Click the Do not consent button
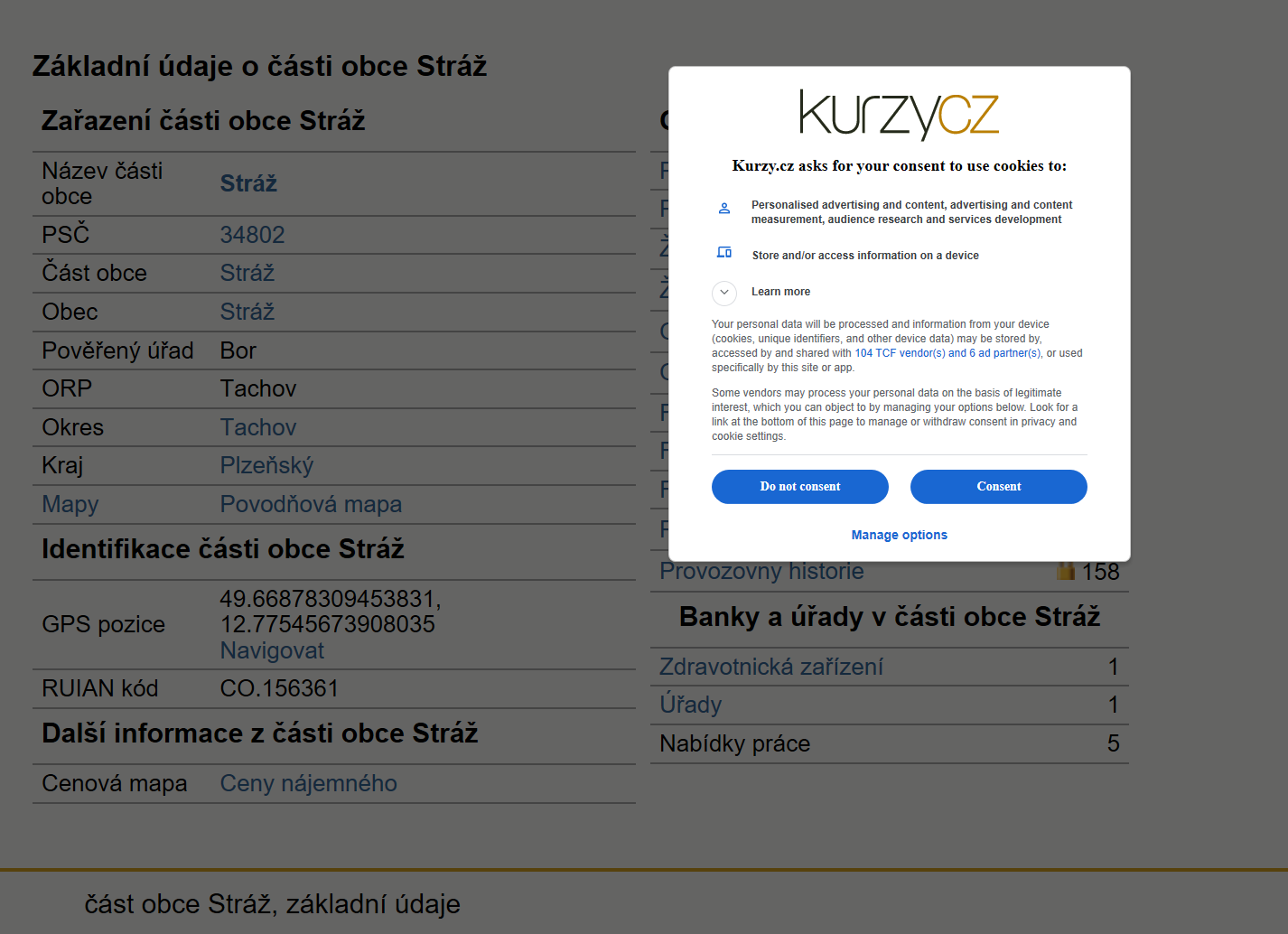Image resolution: width=1288 pixels, height=934 pixels. click(800, 487)
